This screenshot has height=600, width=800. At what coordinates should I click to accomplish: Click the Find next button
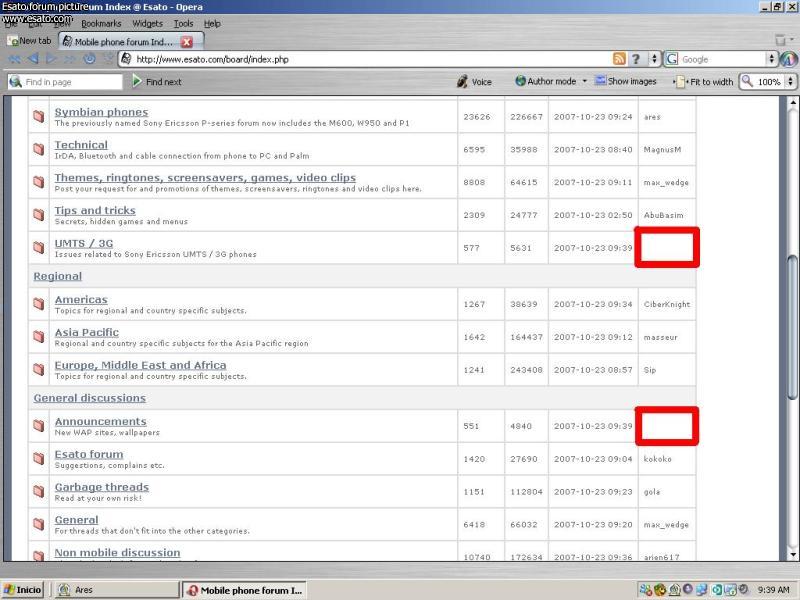tap(157, 82)
